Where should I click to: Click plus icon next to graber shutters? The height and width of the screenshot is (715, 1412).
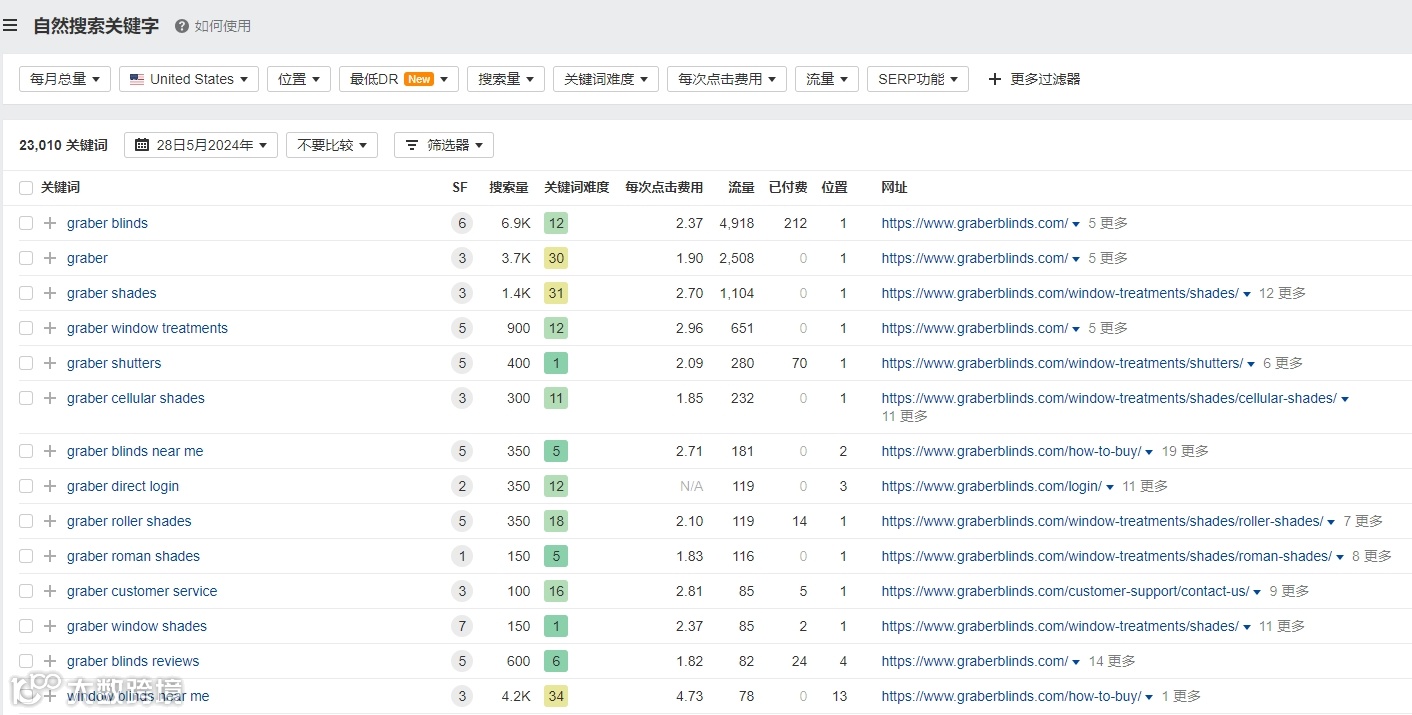tap(50, 363)
